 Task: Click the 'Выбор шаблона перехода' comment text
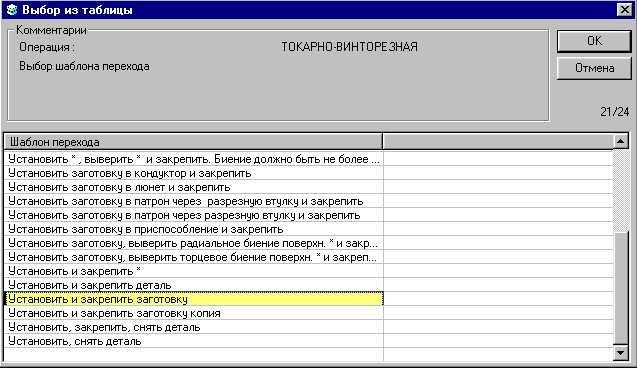84,66
